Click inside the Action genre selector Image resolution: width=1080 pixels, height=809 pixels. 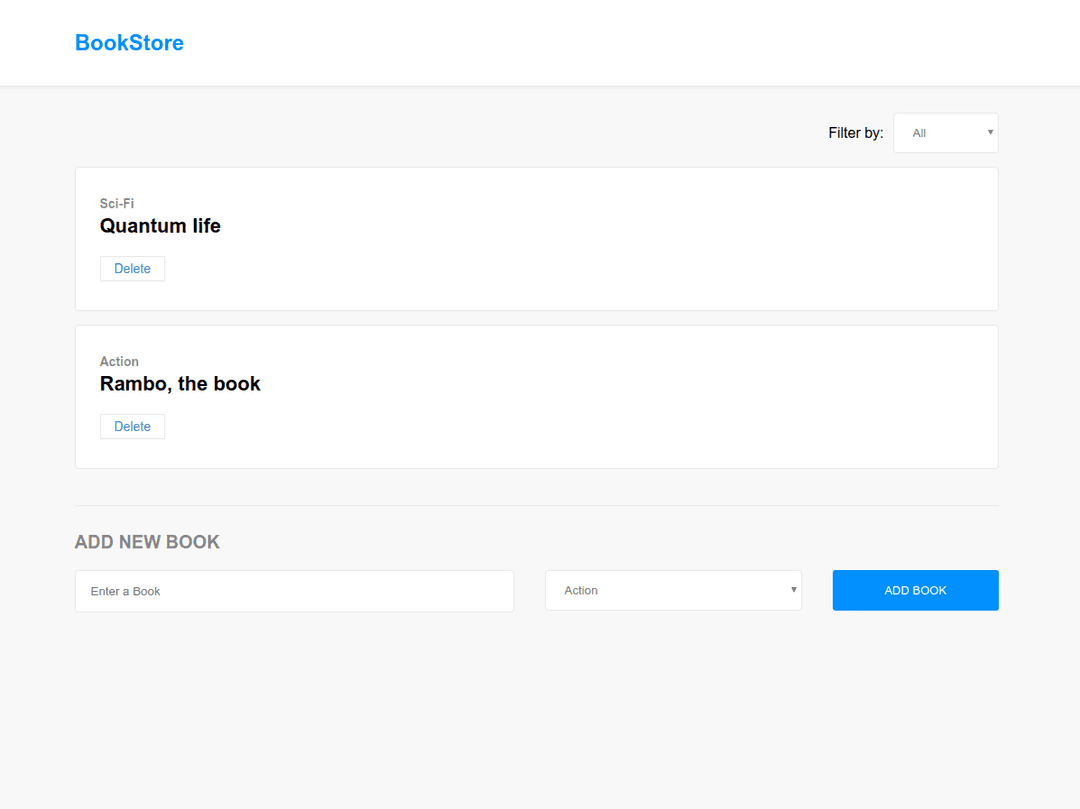coord(672,590)
